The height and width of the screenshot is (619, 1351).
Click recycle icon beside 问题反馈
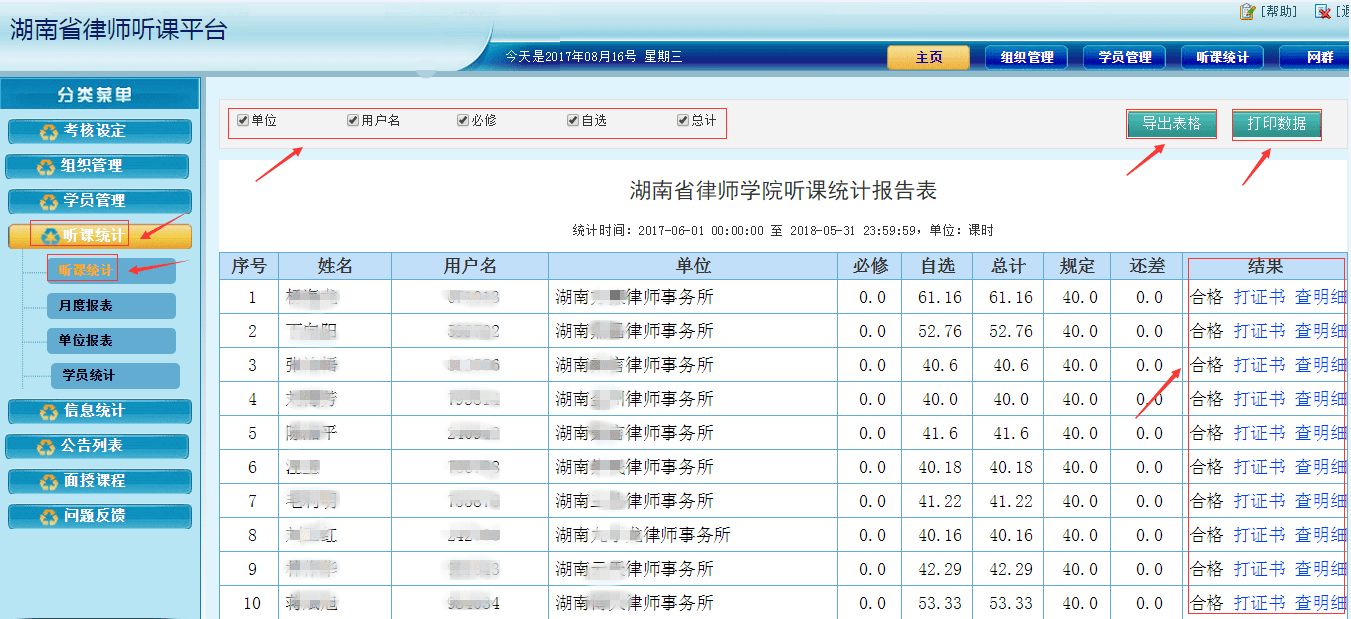[48, 517]
